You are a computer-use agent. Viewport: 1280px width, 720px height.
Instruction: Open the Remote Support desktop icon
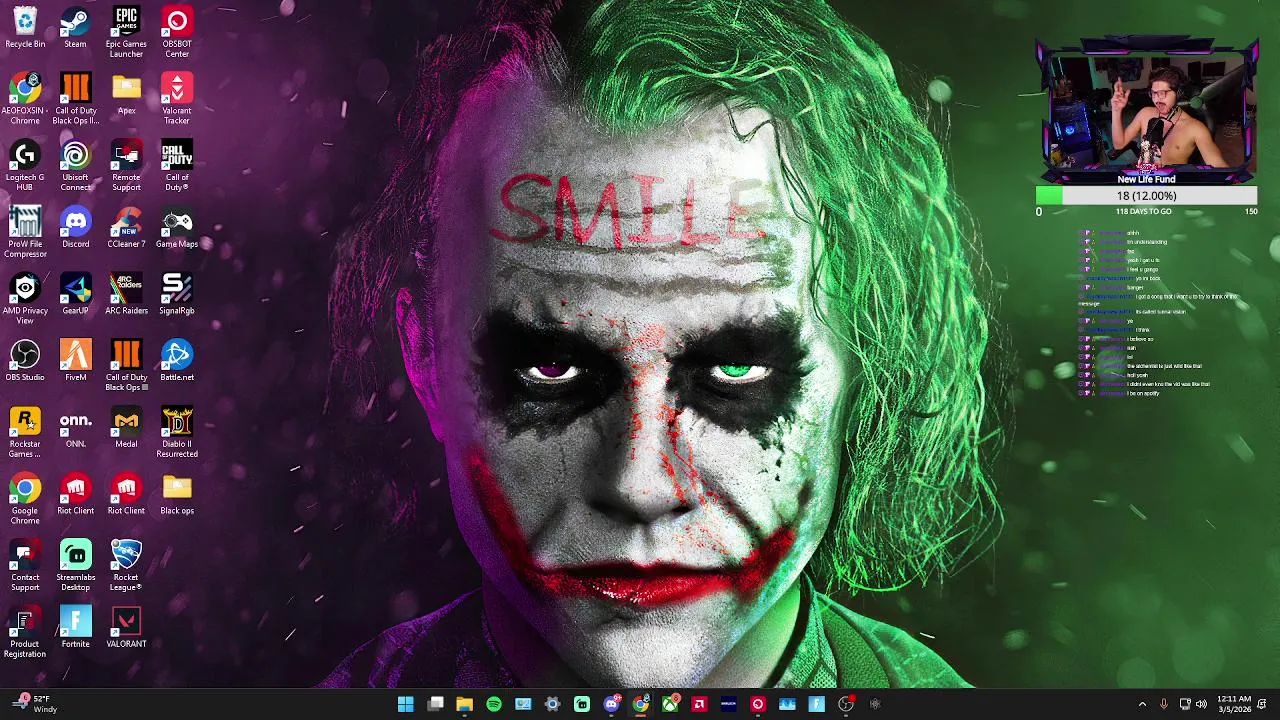[126, 166]
